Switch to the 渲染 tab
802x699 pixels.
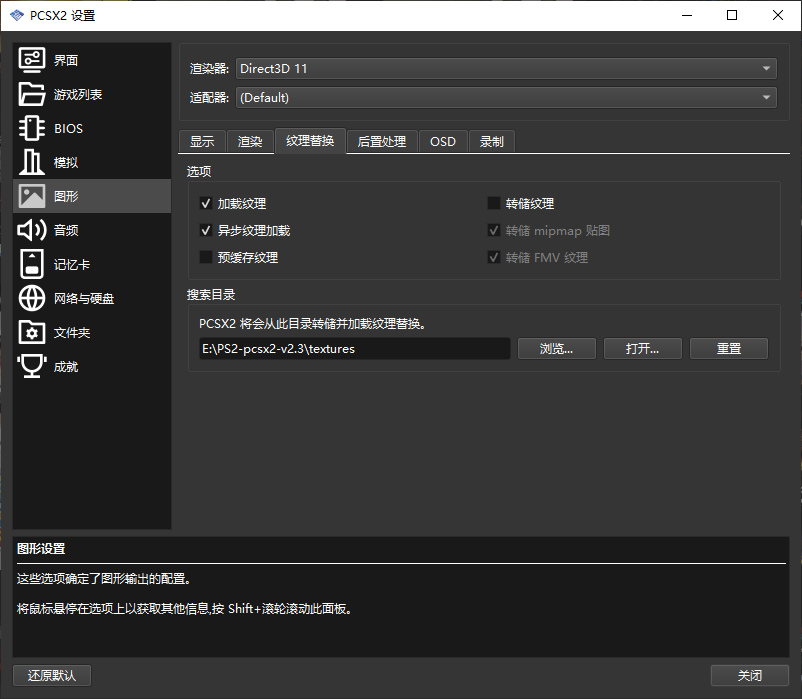point(250,142)
